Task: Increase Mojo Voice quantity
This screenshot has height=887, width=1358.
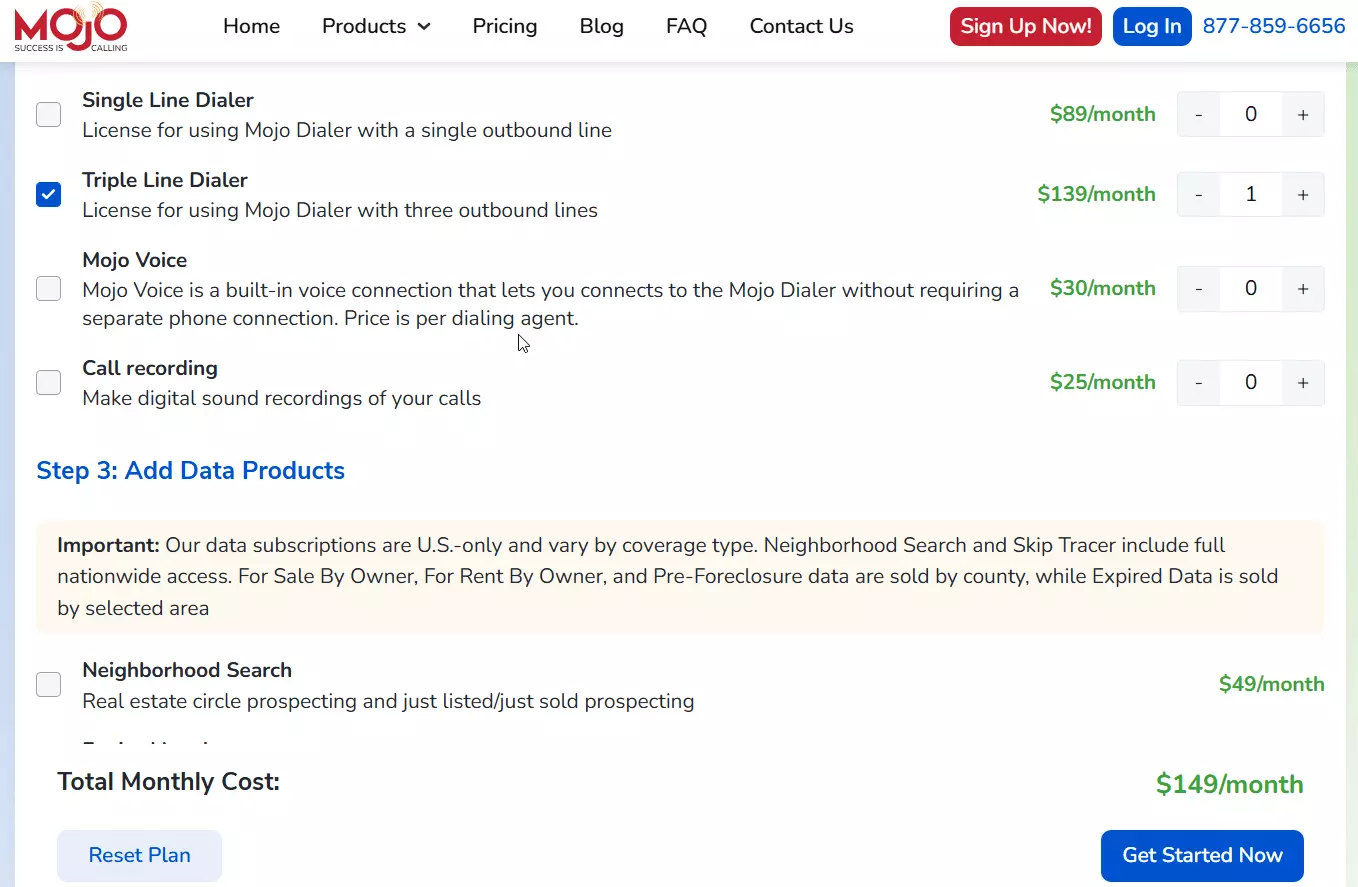Action: pyautogui.click(x=1303, y=289)
